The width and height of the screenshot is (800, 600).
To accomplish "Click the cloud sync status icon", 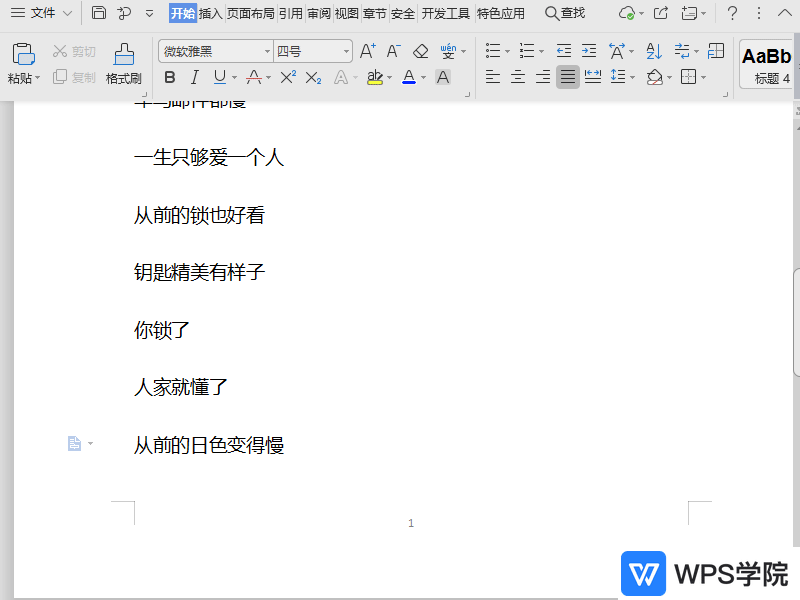I will (627, 13).
